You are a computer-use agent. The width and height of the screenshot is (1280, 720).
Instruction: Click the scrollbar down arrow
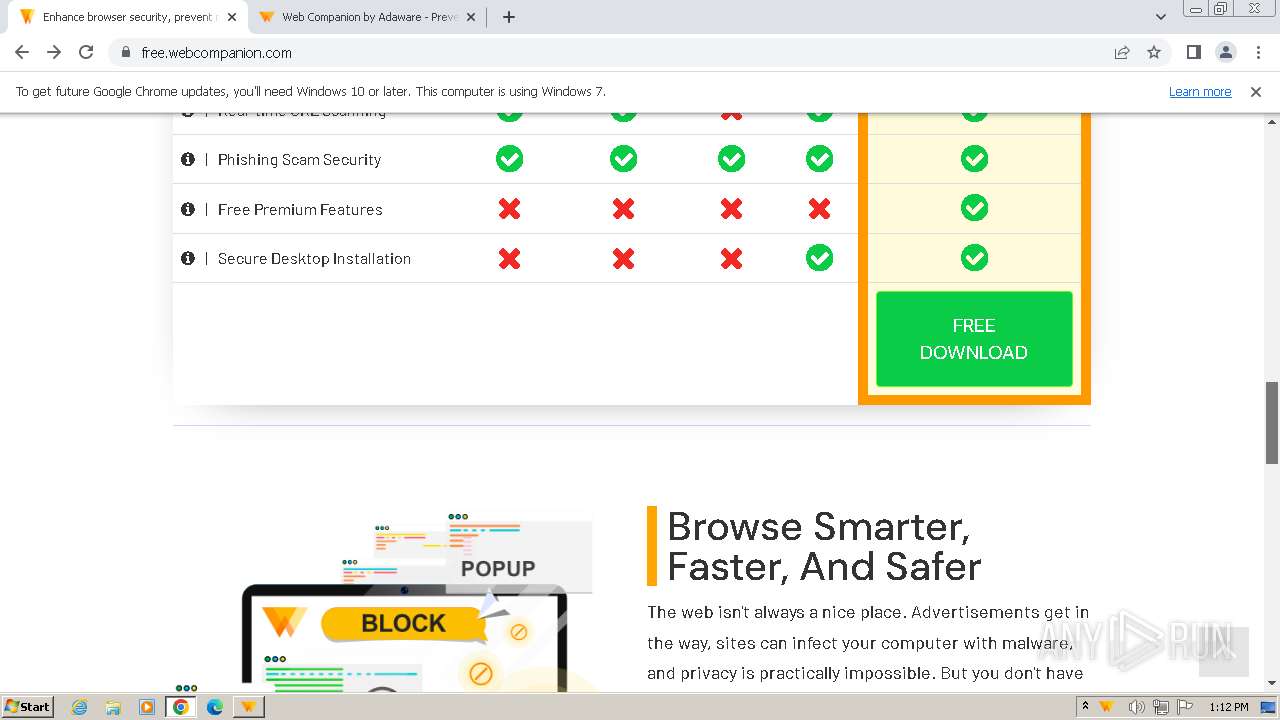pos(1272,684)
